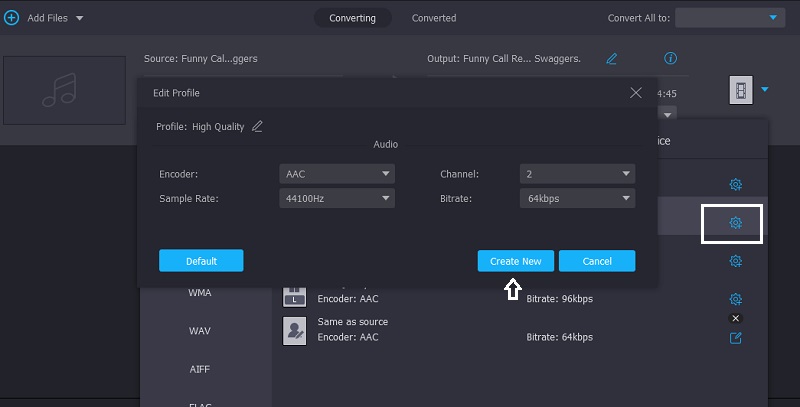Viewport: 800px width, 407px height.
Task: Click the pencil icon beside Output filename
Action: click(x=612, y=59)
